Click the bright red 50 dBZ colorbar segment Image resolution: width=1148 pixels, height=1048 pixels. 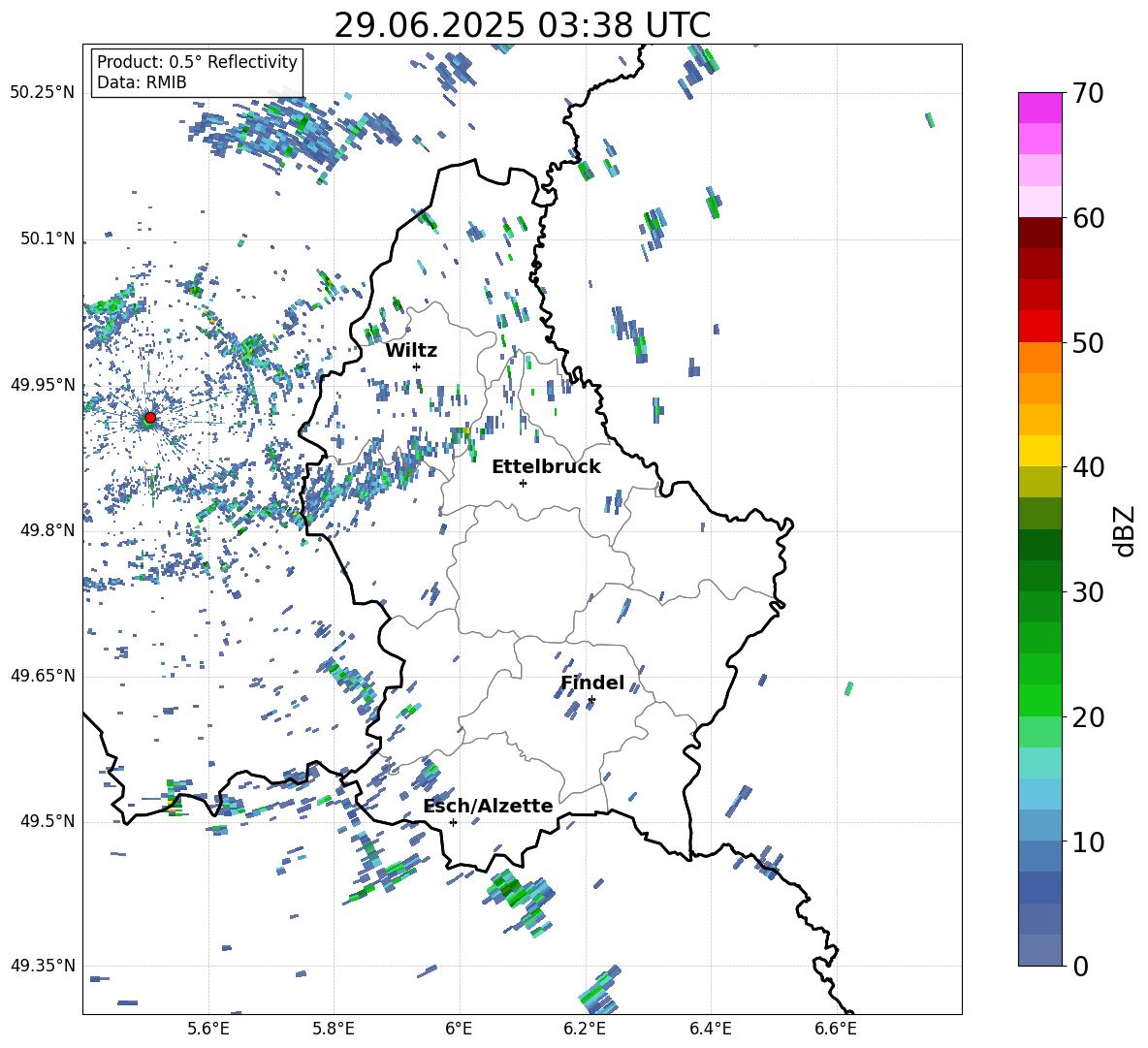click(x=1039, y=327)
